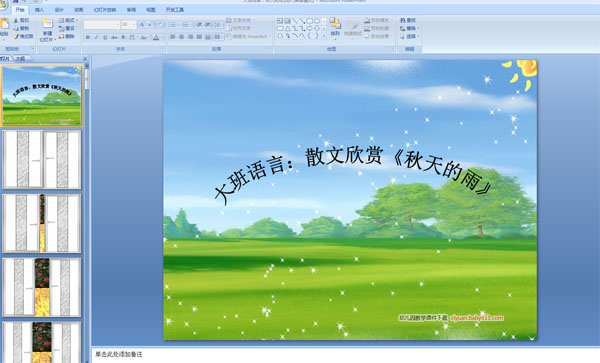Select the Format Painter (格式刷) tool
600x363 pixels.
tap(24, 36)
